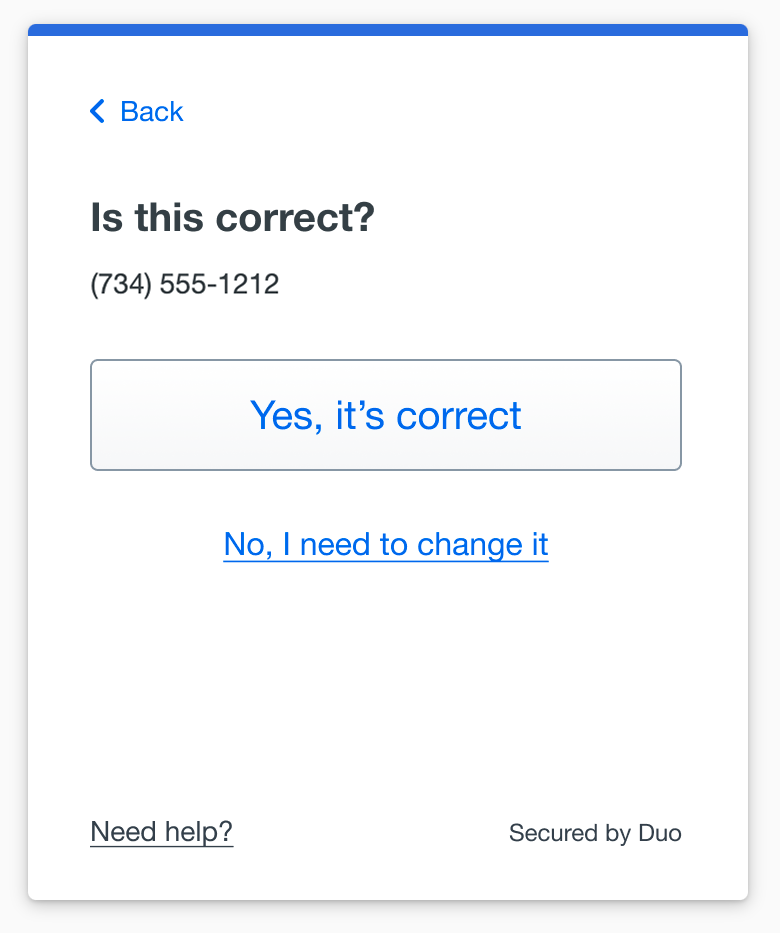Click the Is this correct? heading
Image resolution: width=780 pixels, height=933 pixels.
tap(230, 217)
